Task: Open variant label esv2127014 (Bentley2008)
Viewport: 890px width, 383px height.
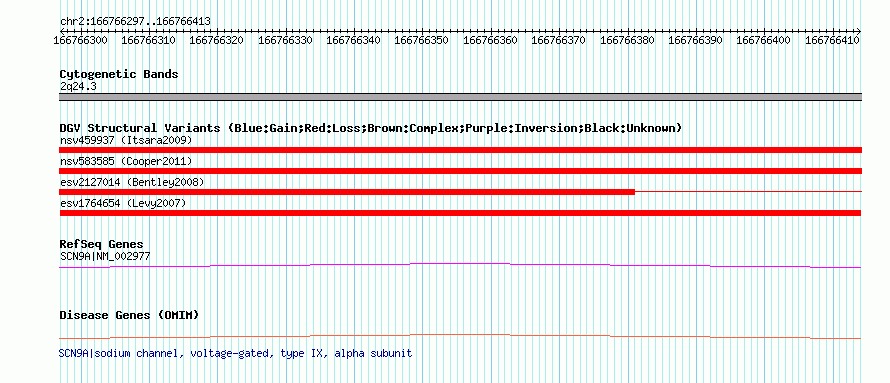Action: [x=132, y=182]
